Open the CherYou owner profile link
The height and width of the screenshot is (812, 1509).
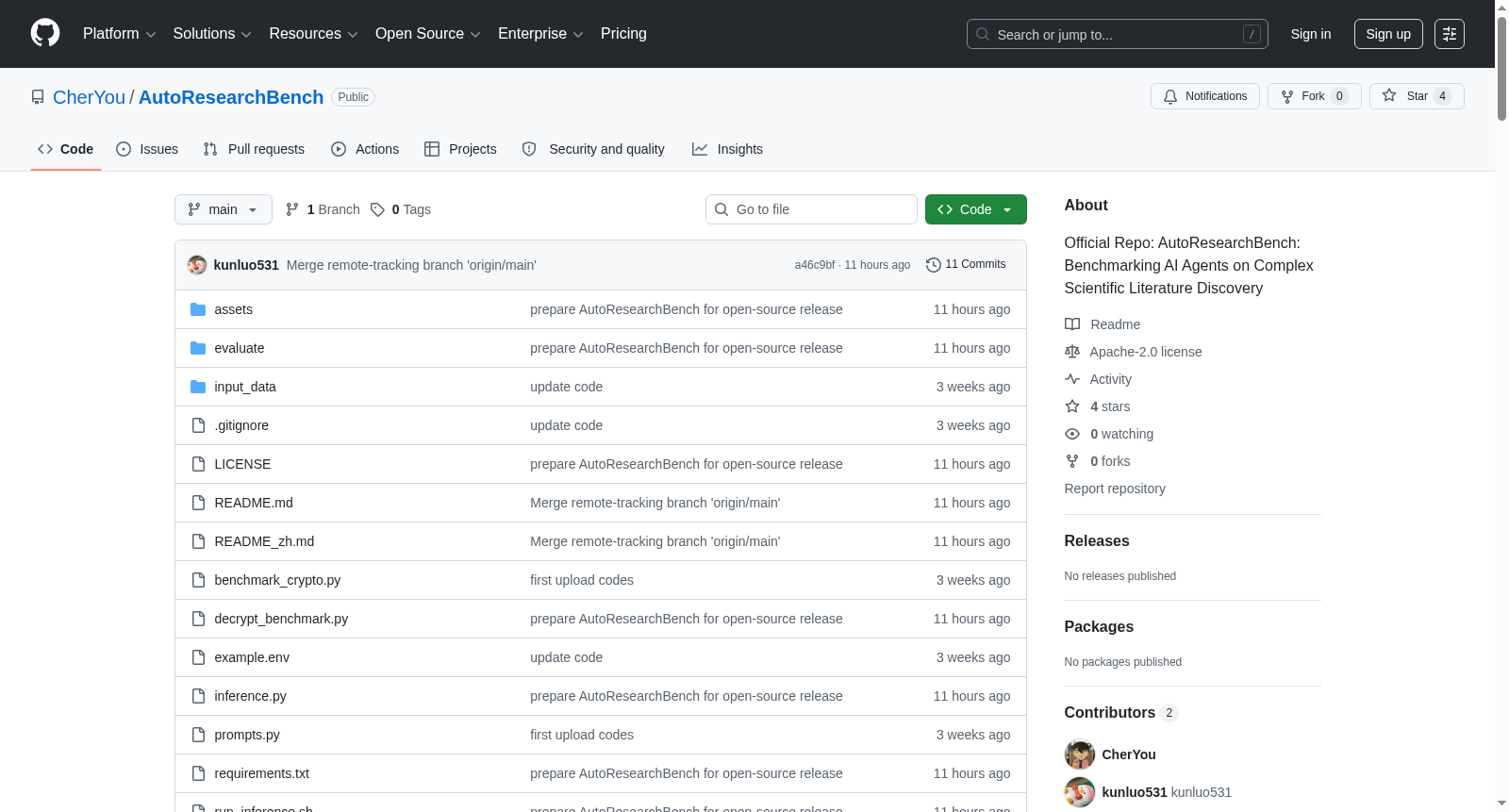coord(89,97)
